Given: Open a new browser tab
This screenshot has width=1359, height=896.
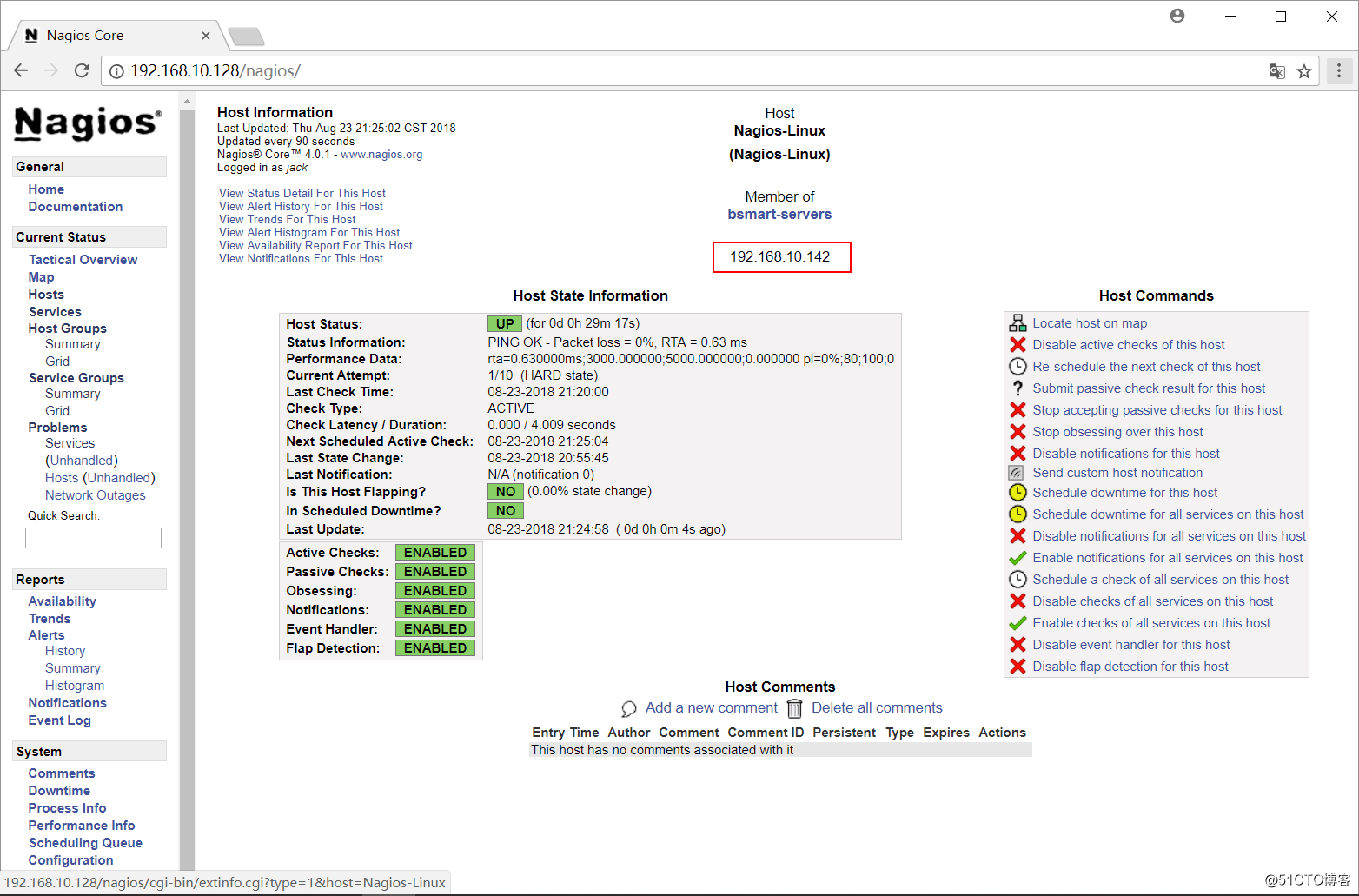Looking at the screenshot, I should click(x=246, y=37).
